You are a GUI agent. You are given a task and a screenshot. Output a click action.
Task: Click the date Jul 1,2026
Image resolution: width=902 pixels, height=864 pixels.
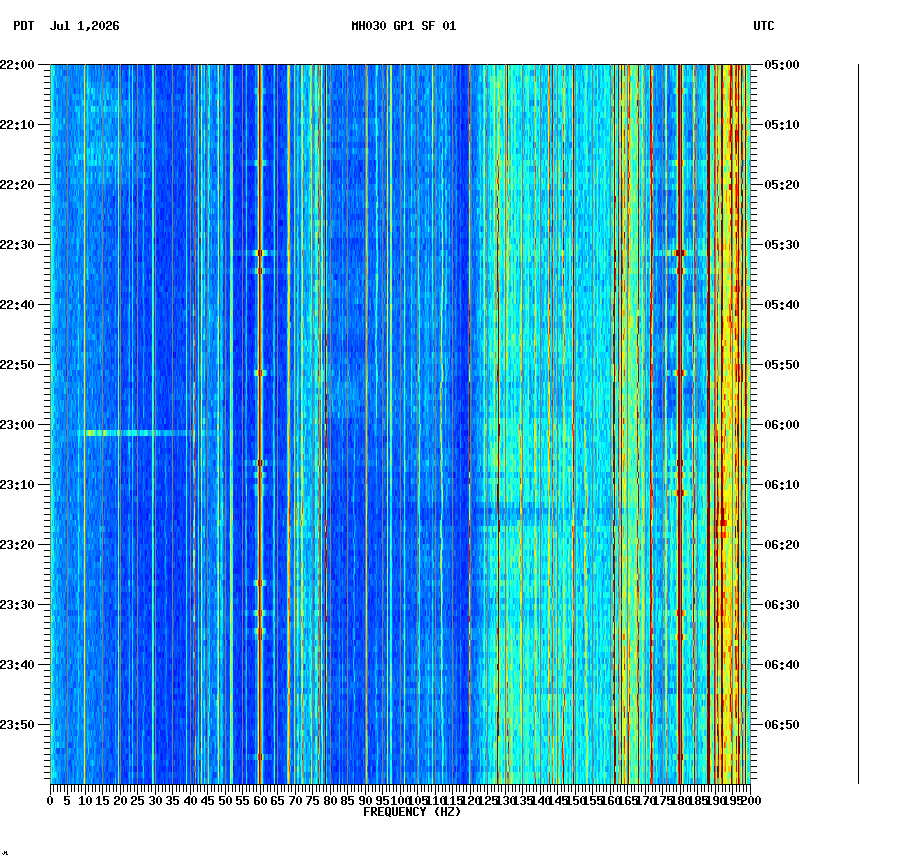pos(85,26)
